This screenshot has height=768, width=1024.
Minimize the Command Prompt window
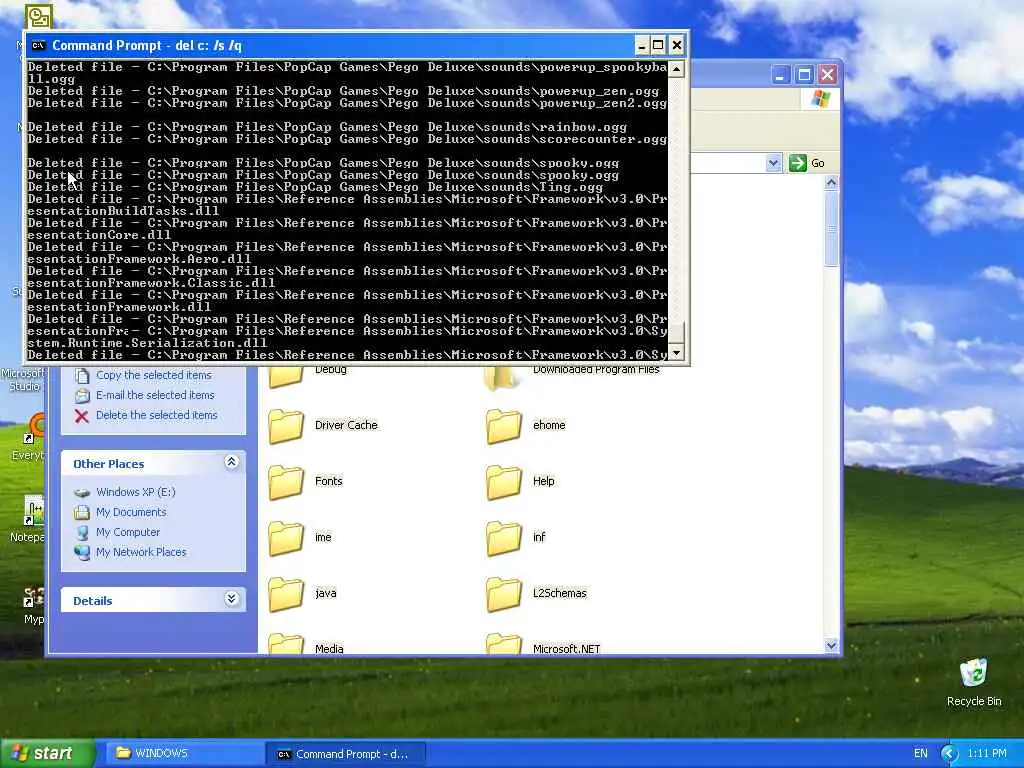[641, 45]
